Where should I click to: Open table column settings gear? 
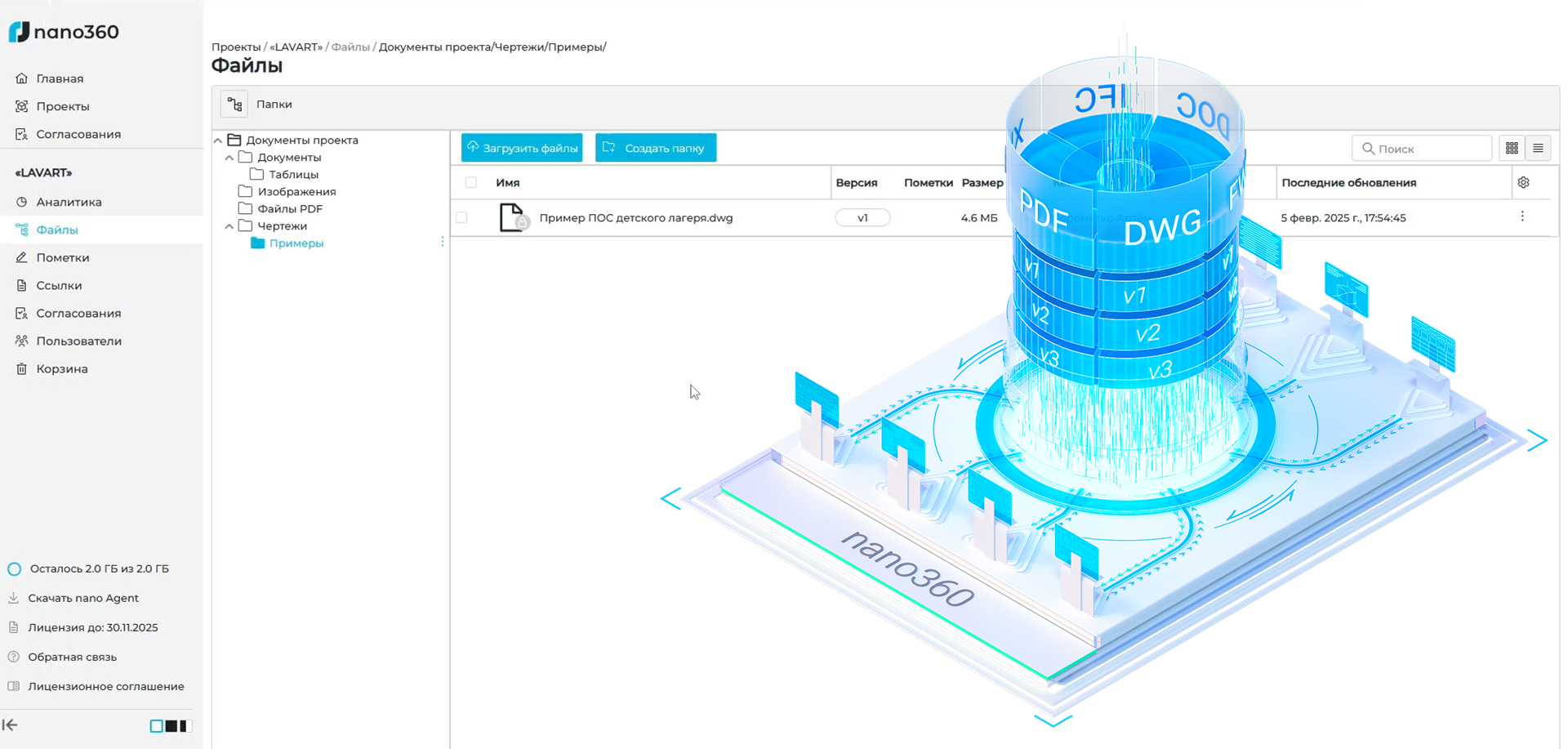[x=1523, y=183]
